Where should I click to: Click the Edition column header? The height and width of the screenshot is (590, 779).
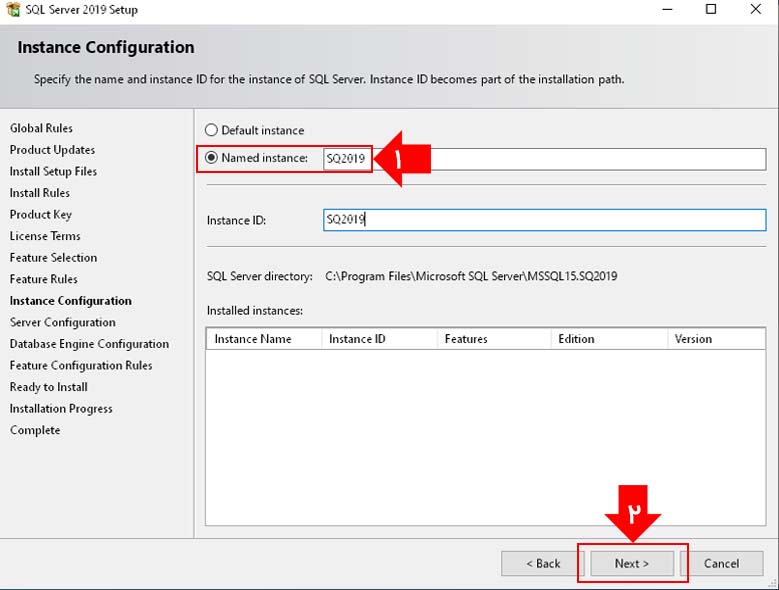pos(610,339)
